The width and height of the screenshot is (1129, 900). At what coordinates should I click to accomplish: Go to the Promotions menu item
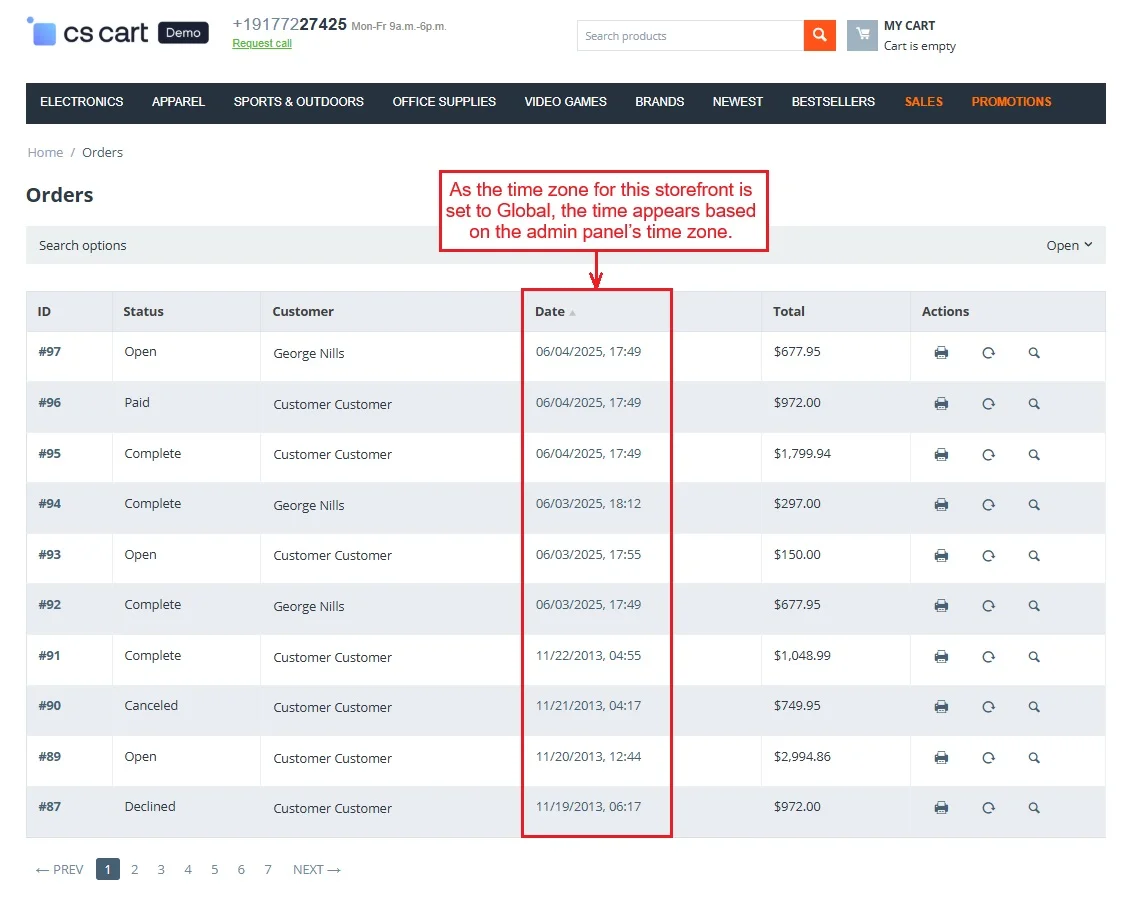coord(1011,102)
